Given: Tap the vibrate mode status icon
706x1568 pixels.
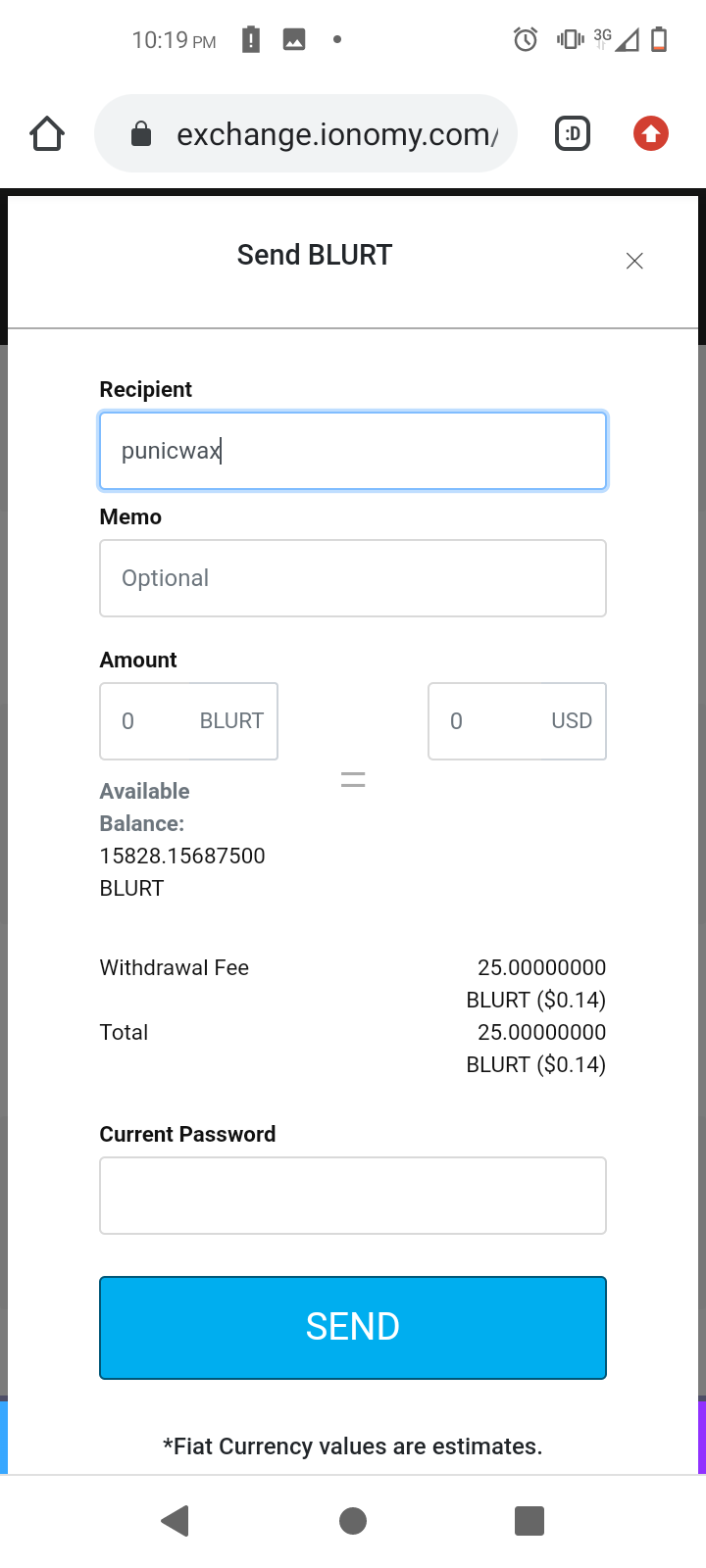Looking at the screenshot, I should pos(570,40).
